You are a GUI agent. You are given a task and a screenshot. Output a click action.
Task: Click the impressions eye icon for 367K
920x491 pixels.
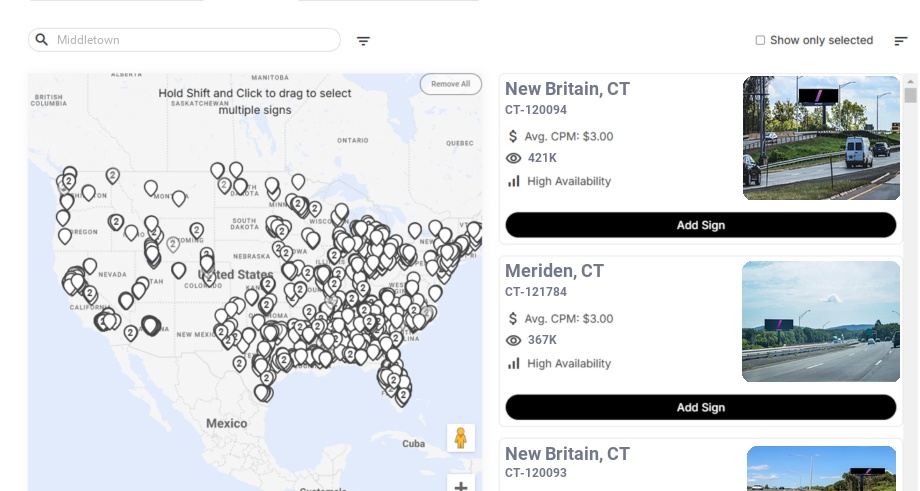click(x=514, y=340)
